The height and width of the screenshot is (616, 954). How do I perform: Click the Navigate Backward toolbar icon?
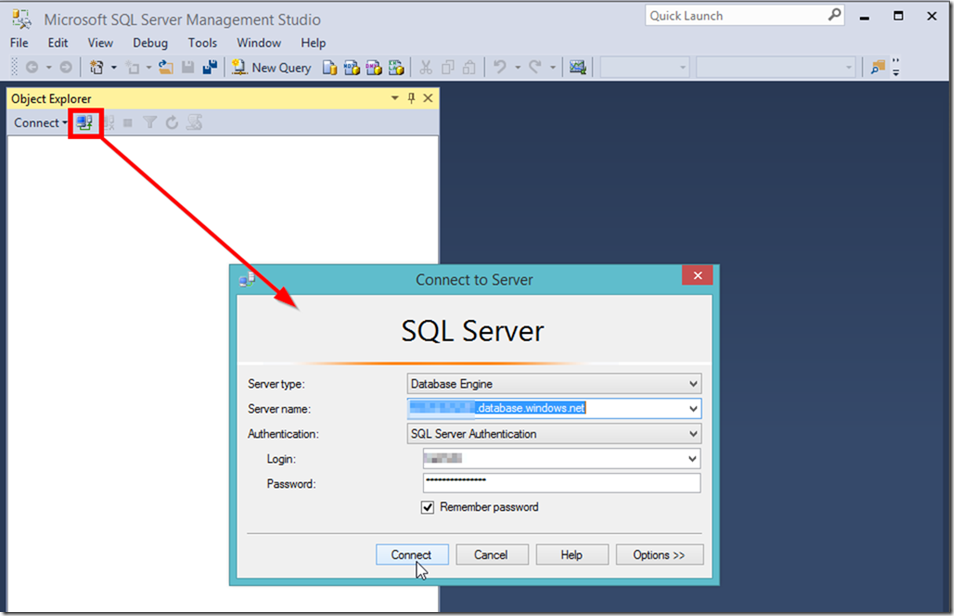[32, 68]
